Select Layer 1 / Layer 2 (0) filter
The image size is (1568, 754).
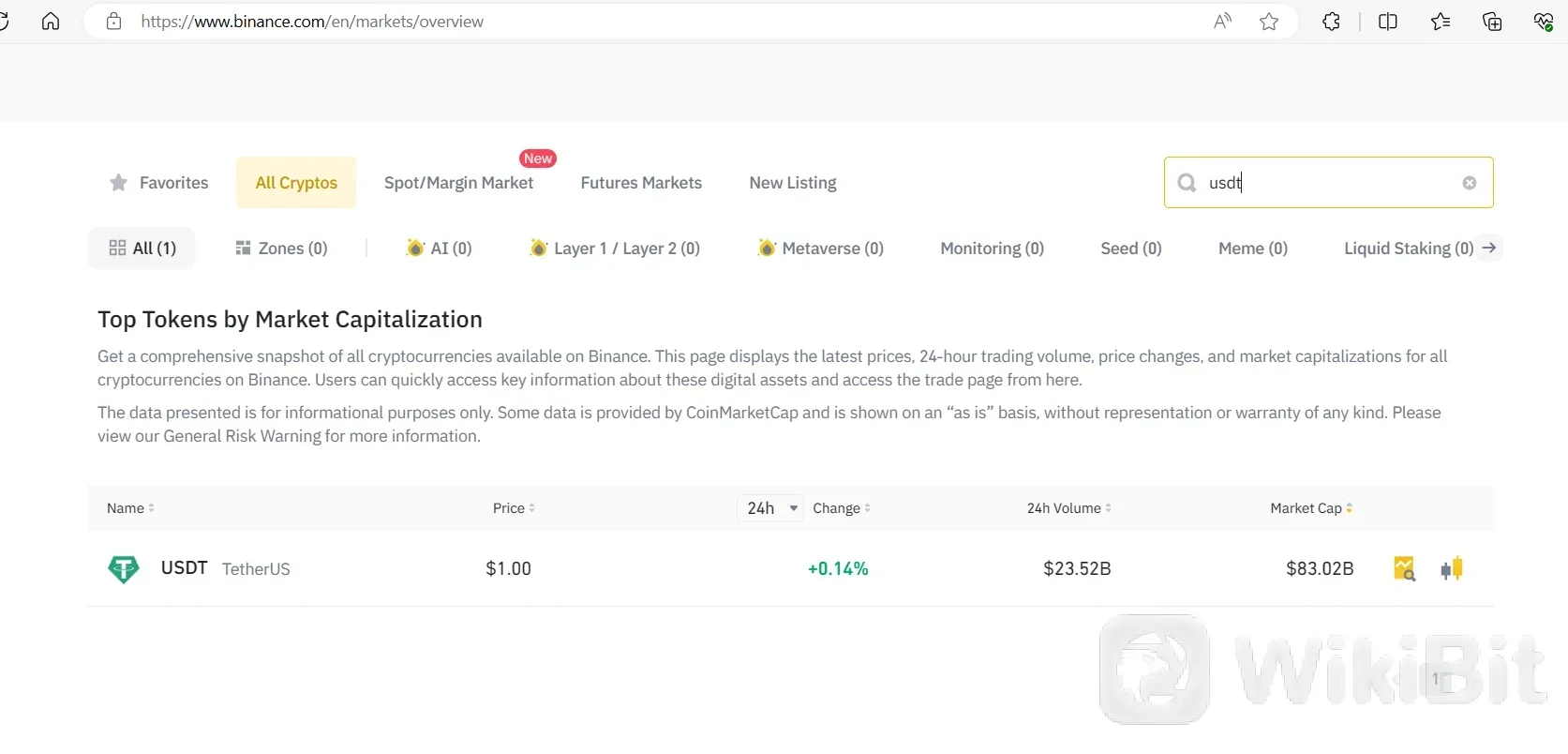coord(615,249)
